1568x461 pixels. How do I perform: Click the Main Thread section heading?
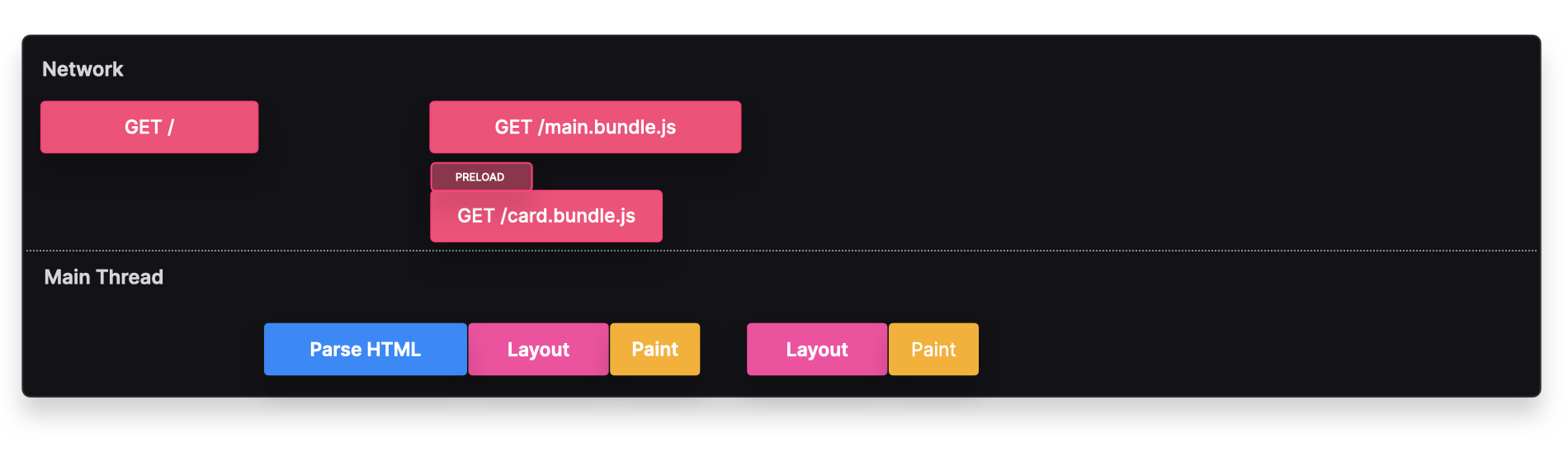(x=103, y=277)
